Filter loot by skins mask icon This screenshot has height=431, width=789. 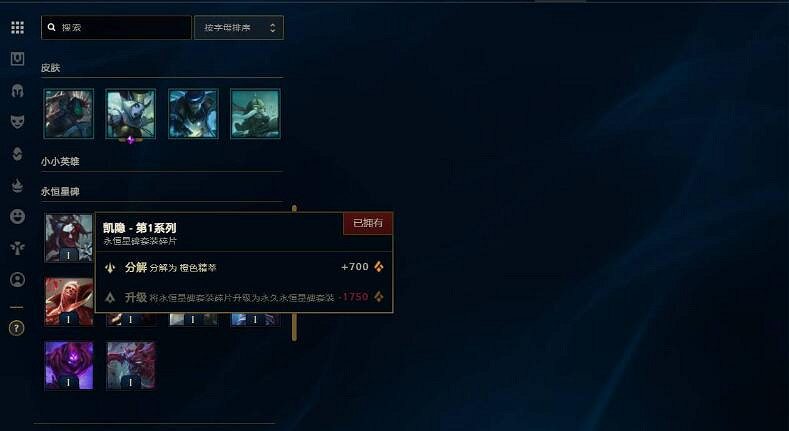[x=17, y=122]
